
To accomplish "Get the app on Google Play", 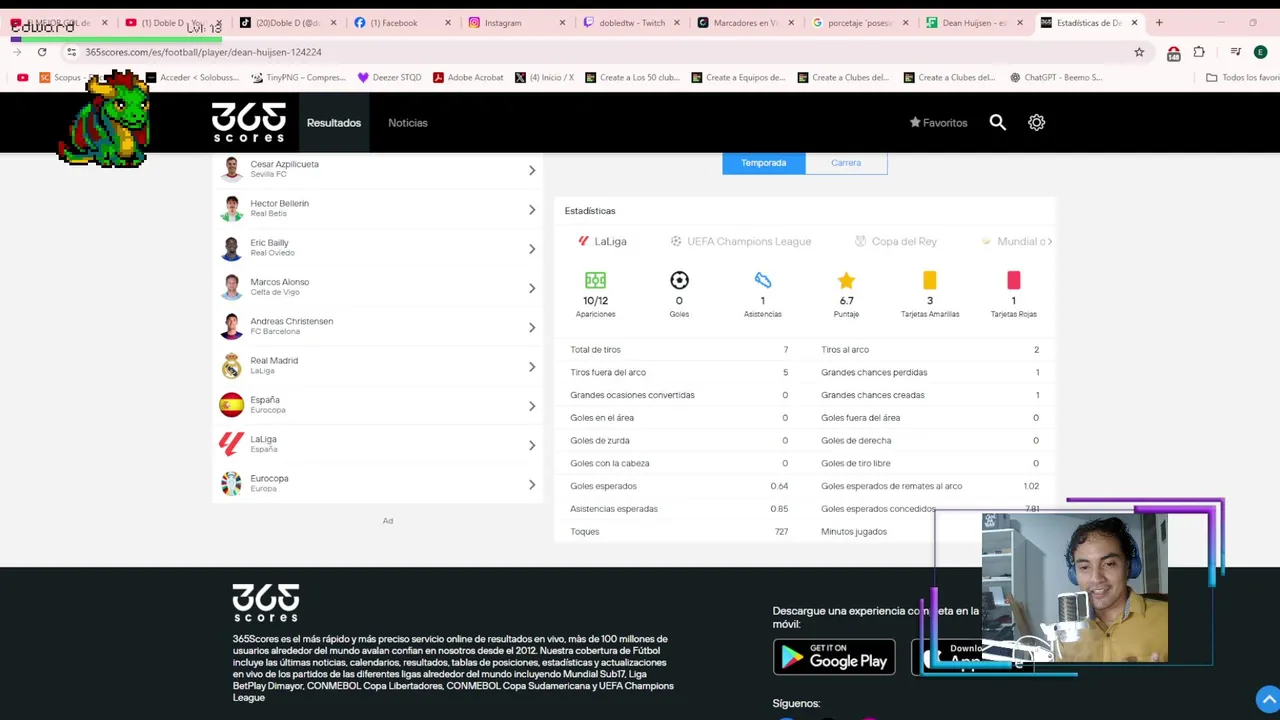I will pos(833,657).
